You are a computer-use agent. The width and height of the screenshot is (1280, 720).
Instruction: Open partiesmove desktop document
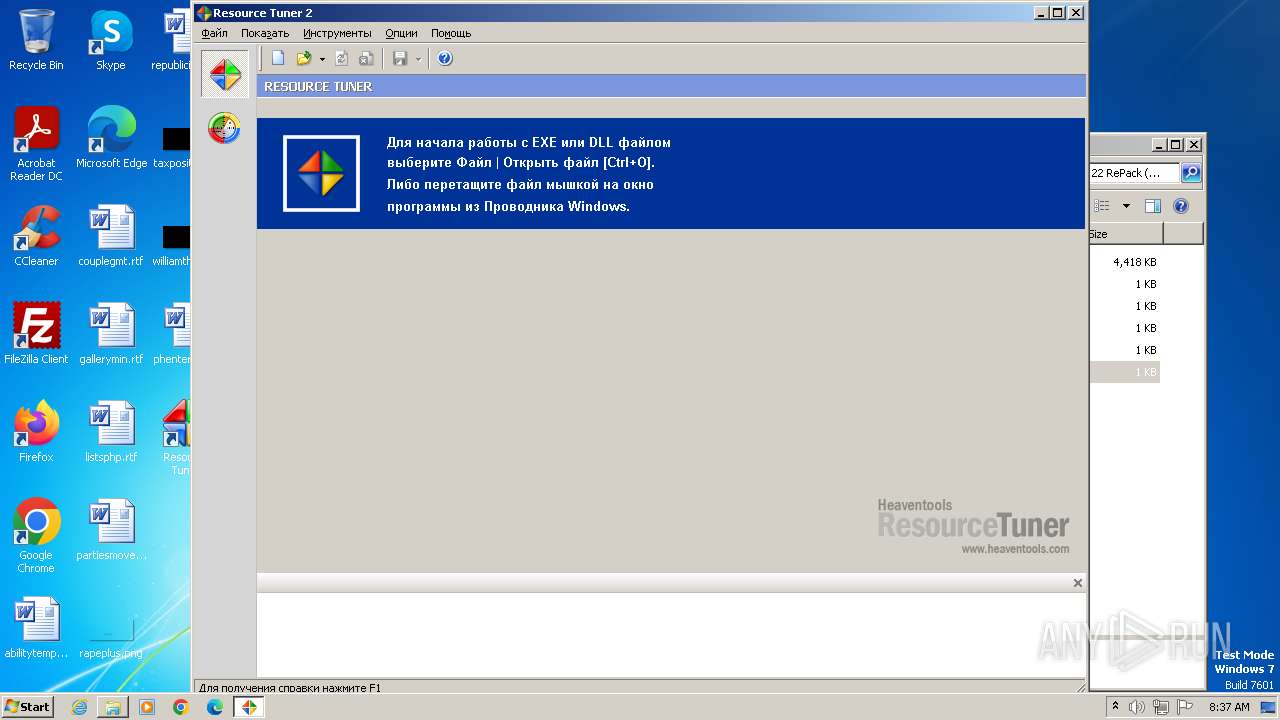point(111,530)
